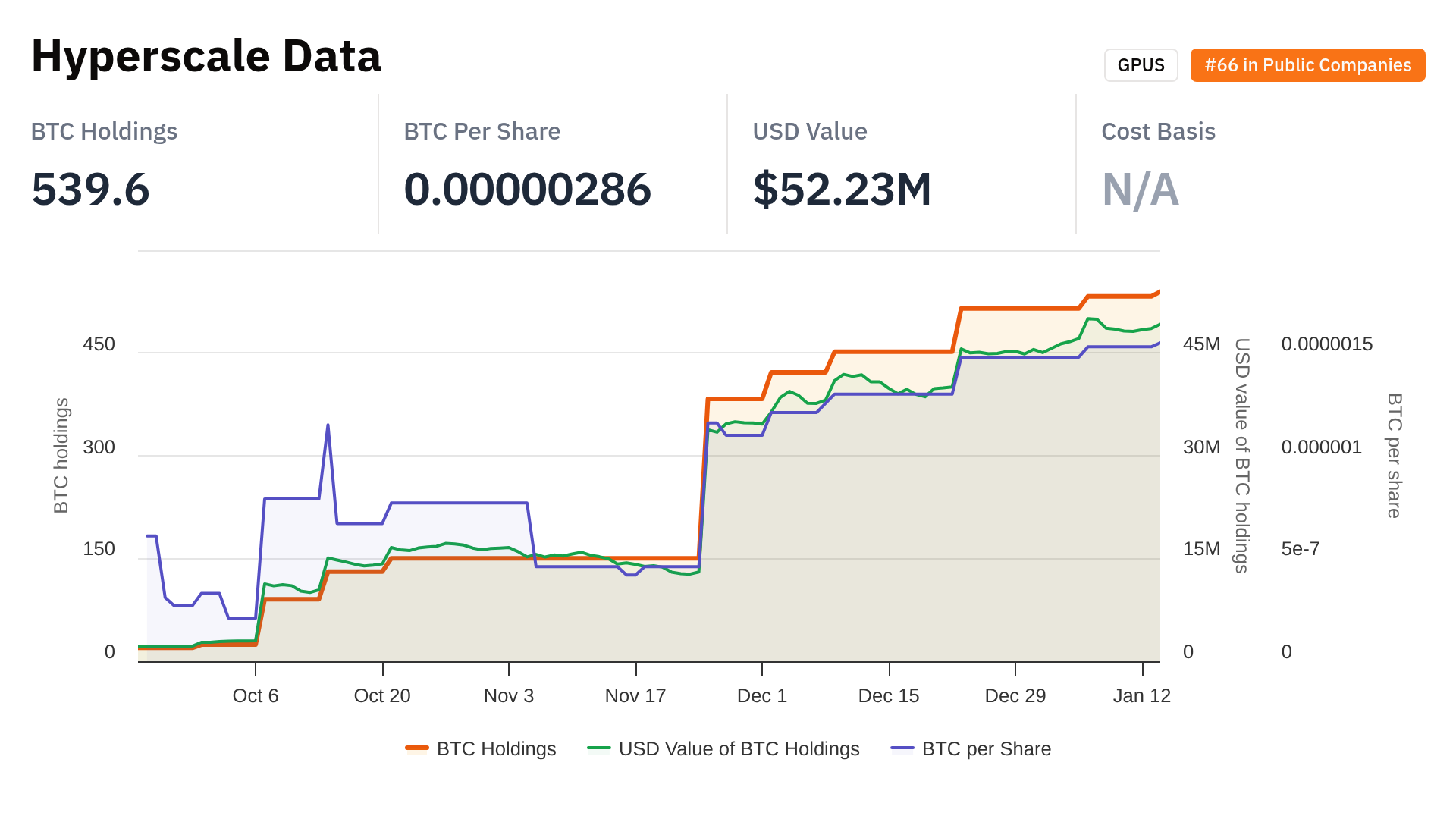Screen dimensions: 1456x819
Task: Toggle the BTC Holdings legend series
Action: [x=496, y=748]
